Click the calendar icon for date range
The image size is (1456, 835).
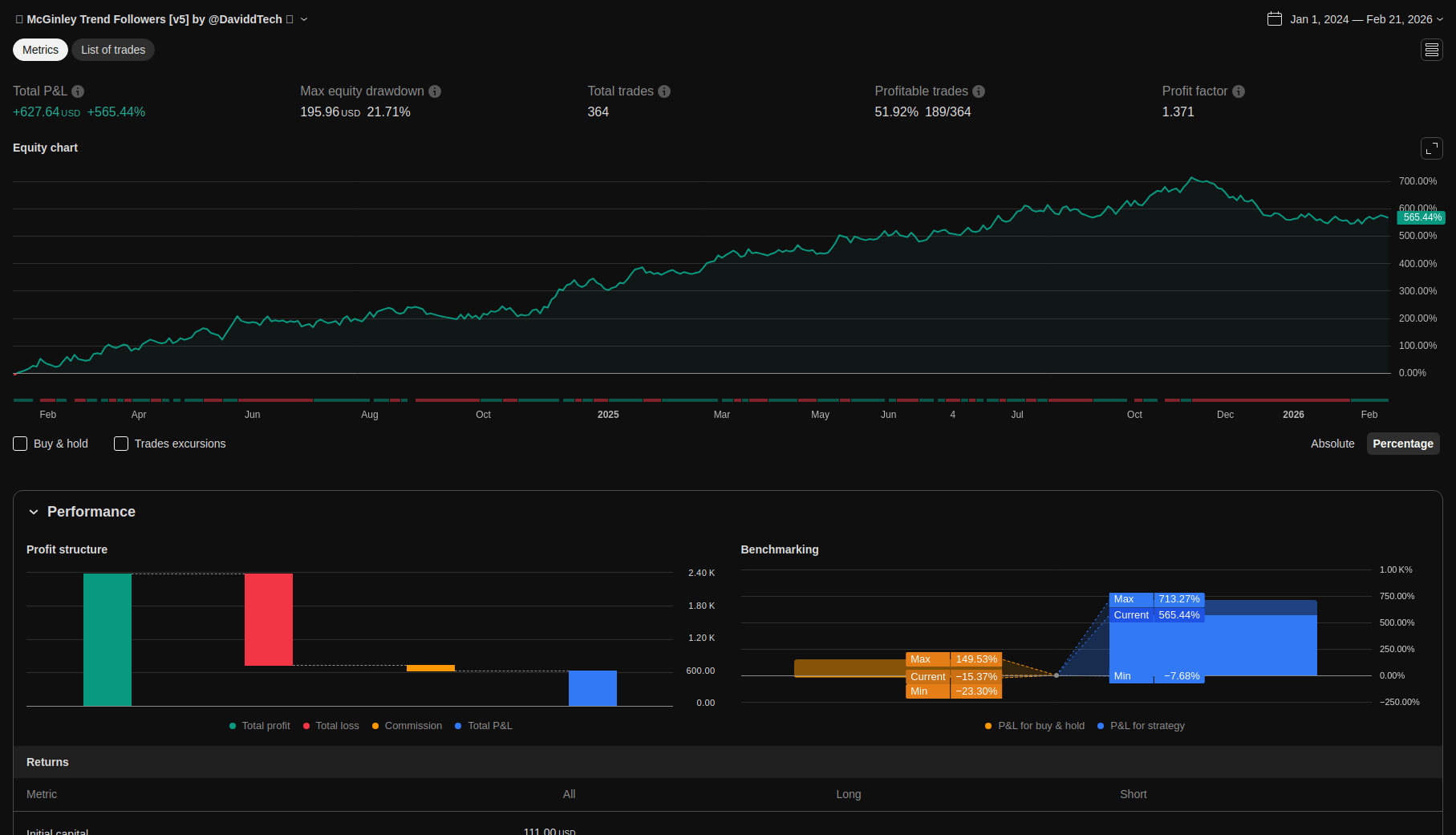(x=1274, y=19)
